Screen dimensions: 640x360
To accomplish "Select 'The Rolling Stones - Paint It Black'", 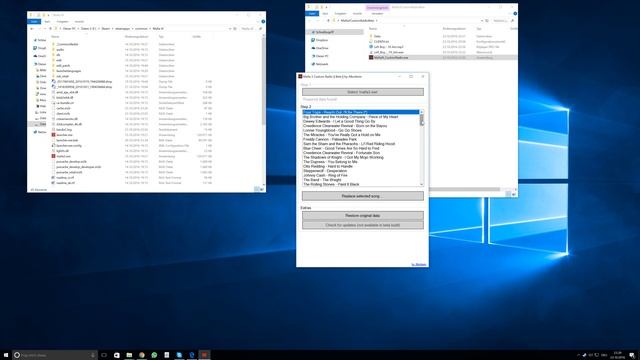I will [x=331, y=184].
